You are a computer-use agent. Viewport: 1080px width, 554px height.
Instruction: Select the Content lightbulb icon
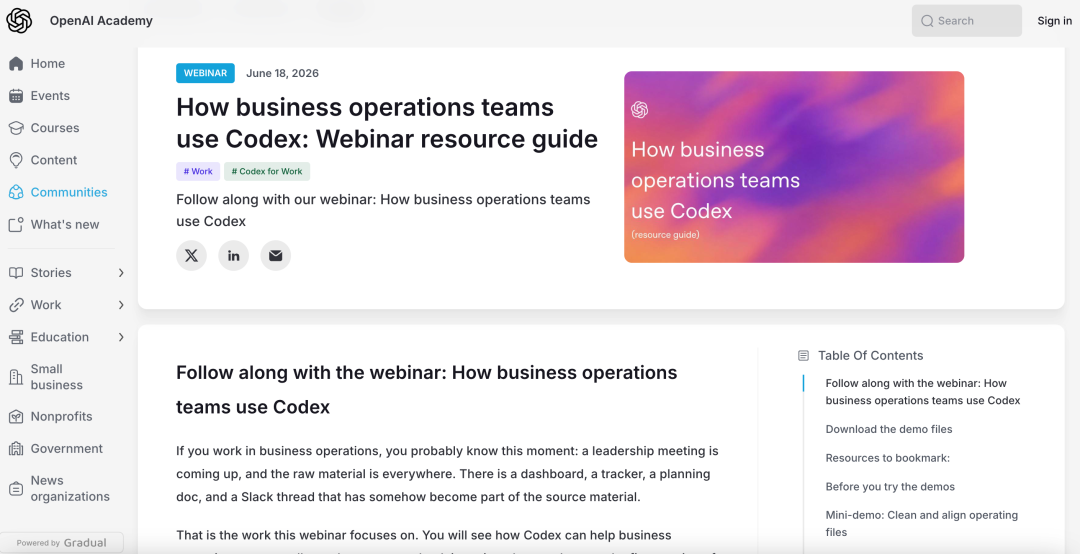(x=16, y=160)
